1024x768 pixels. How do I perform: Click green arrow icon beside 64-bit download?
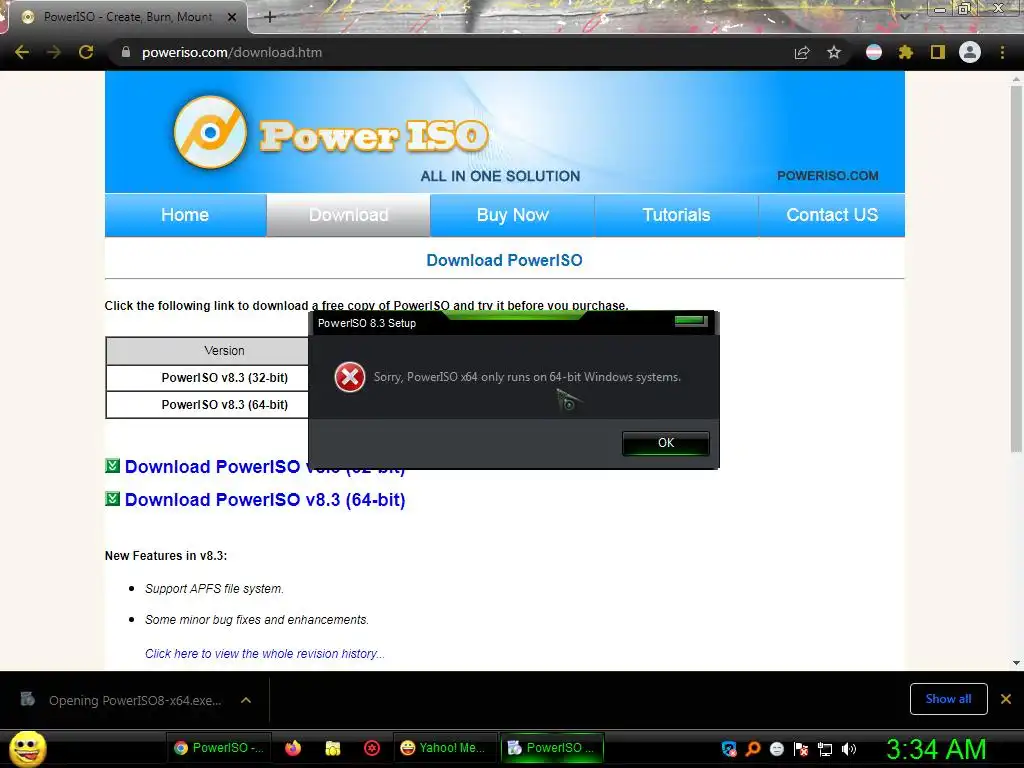112,499
